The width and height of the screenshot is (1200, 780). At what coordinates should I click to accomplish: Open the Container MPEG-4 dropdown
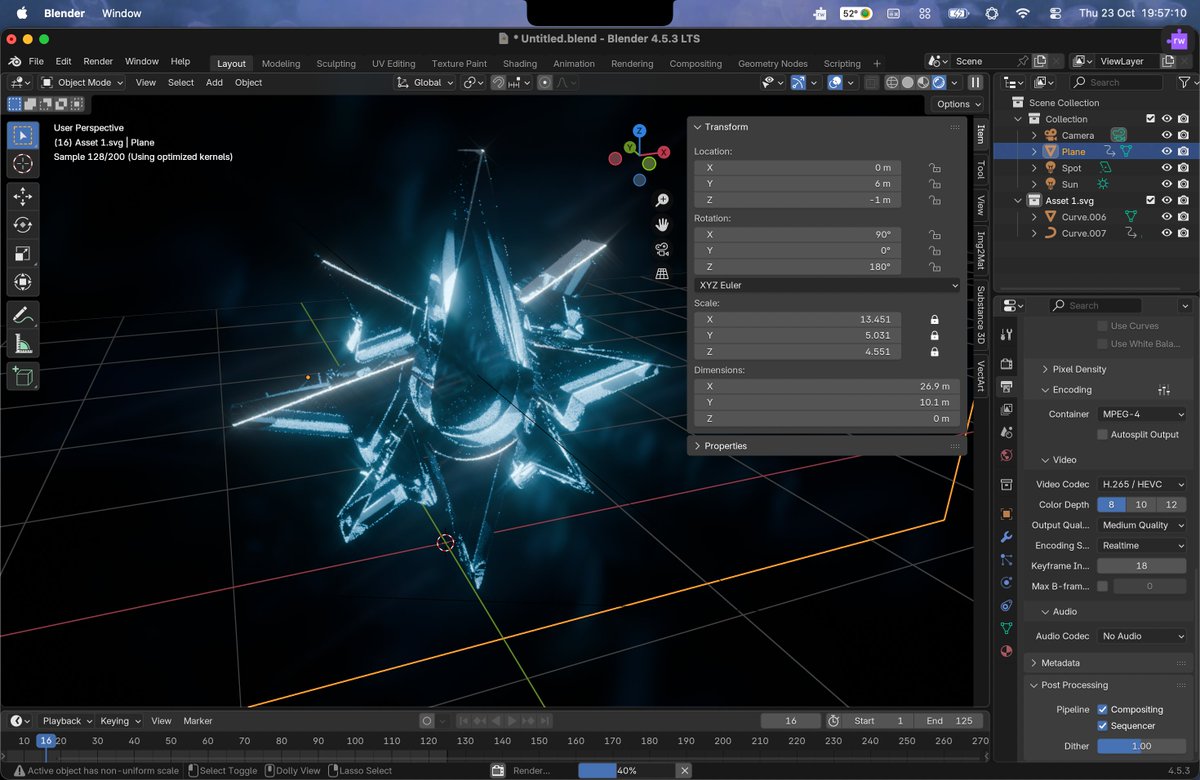[1141, 414]
